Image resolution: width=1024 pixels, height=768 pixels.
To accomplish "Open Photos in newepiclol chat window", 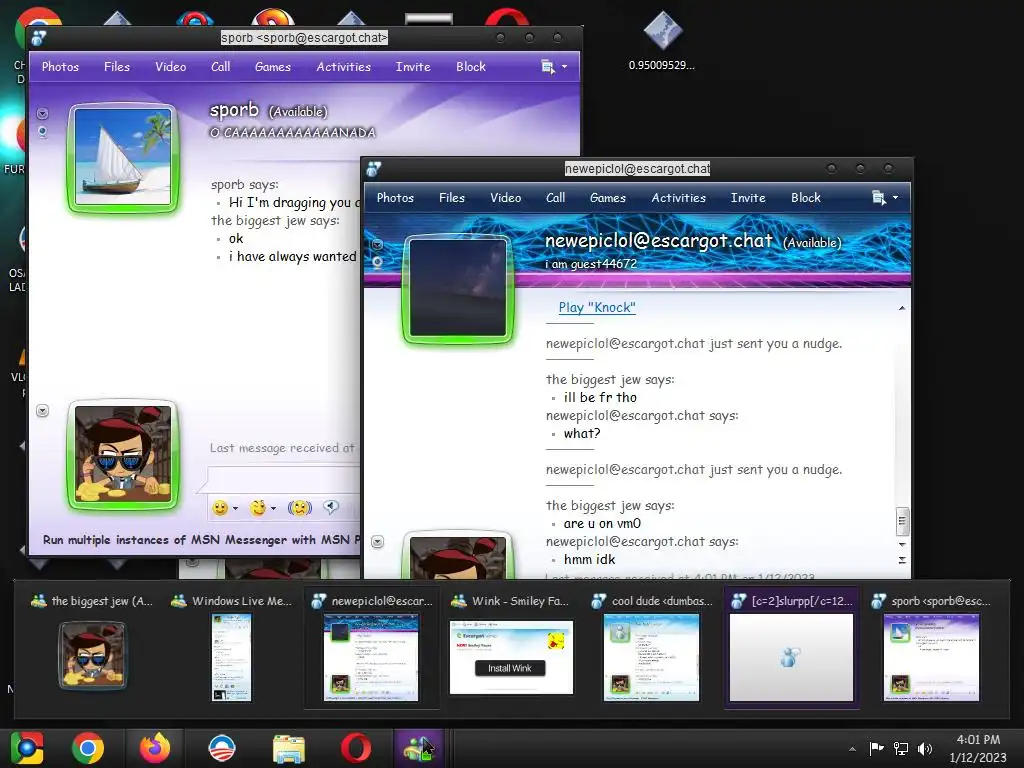I will coord(395,198).
